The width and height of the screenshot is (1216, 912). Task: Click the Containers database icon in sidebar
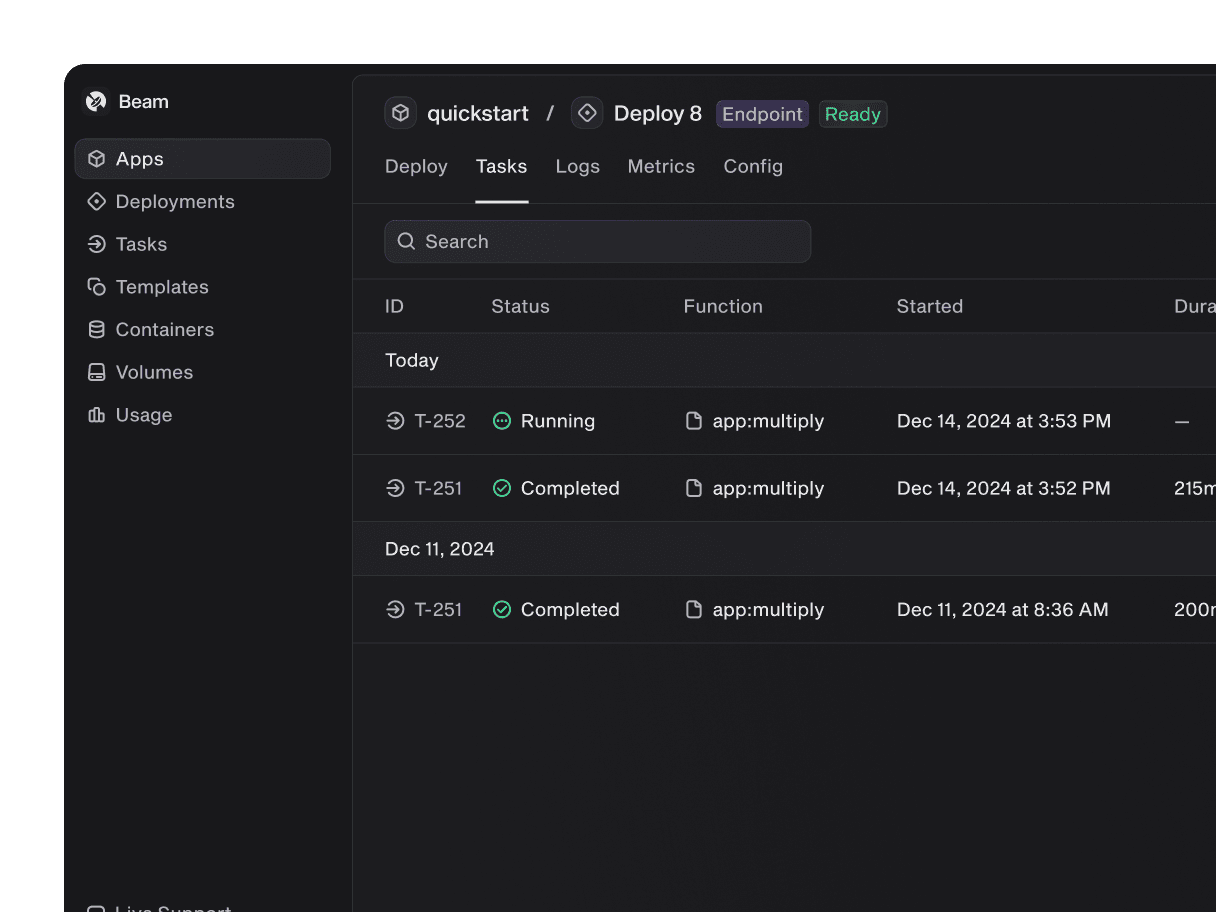[x=97, y=329]
